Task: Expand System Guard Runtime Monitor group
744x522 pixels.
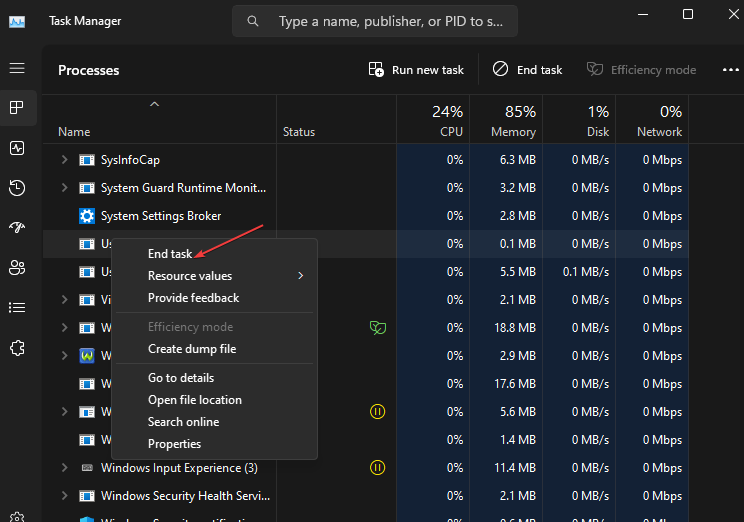Action: tap(65, 188)
